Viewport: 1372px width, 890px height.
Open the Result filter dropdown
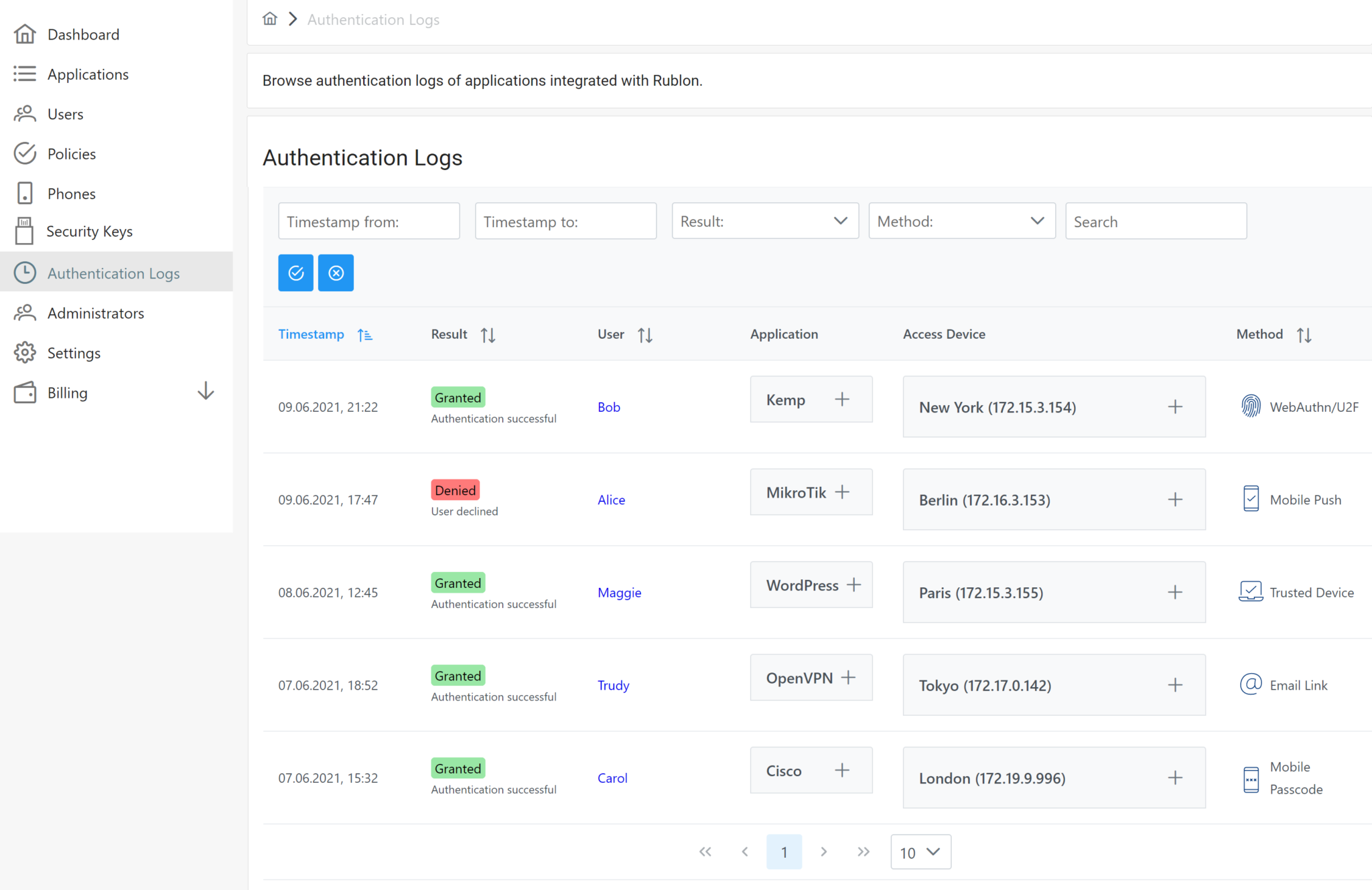click(765, 221)
